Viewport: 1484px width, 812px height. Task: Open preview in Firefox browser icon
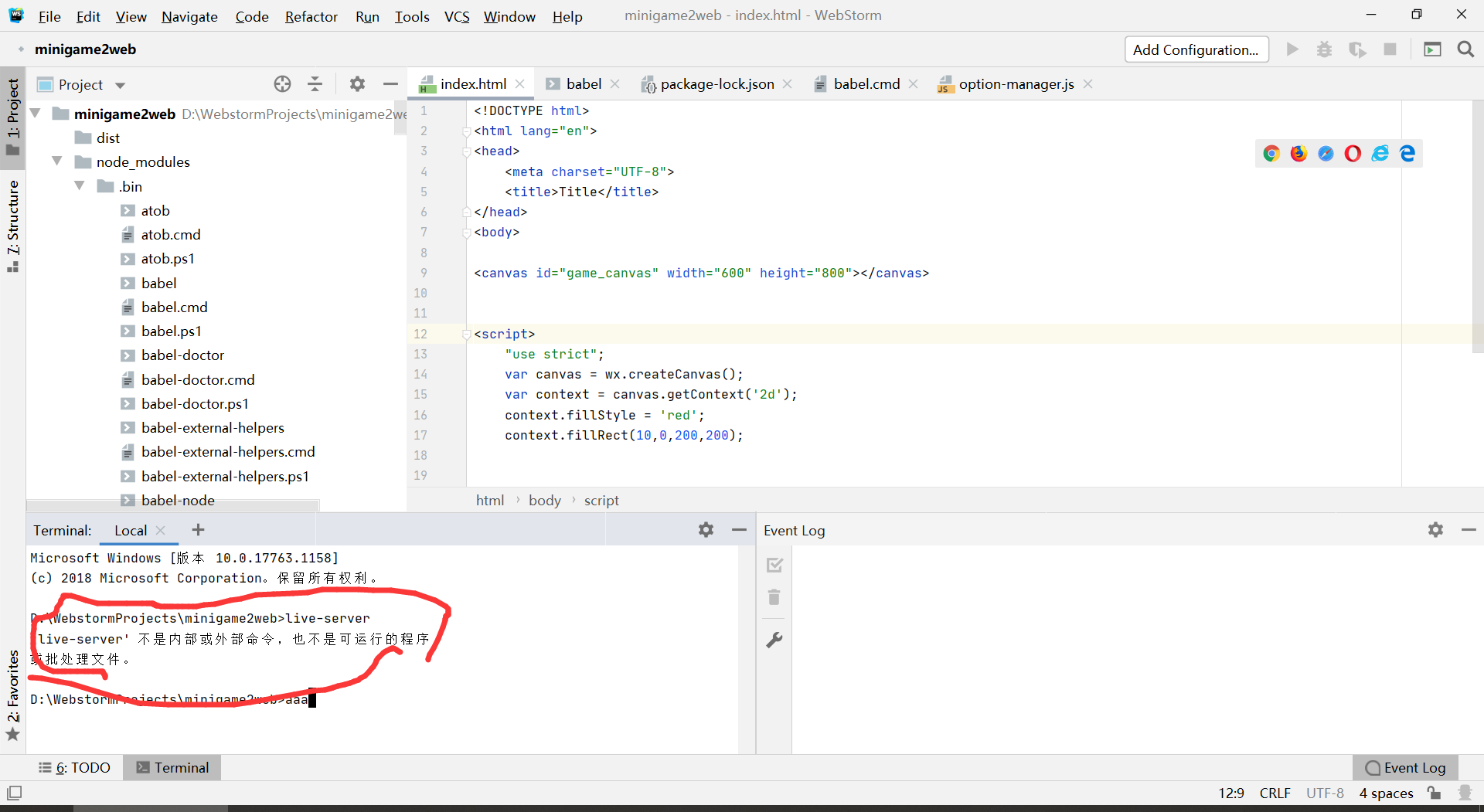1298,154
